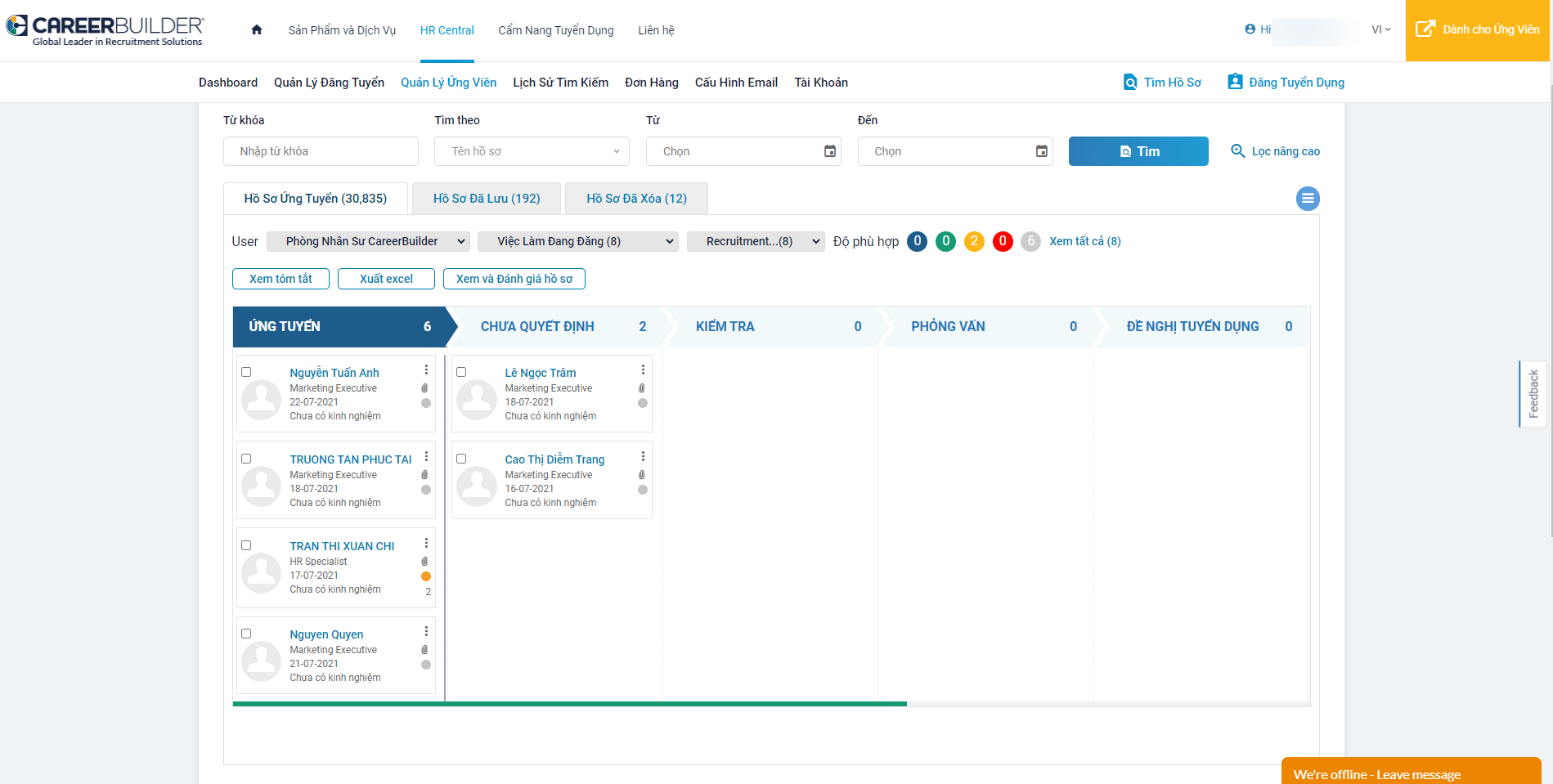Open Cấu Hình Email menu
This screenshot has width=1553, height=784.
736,83
